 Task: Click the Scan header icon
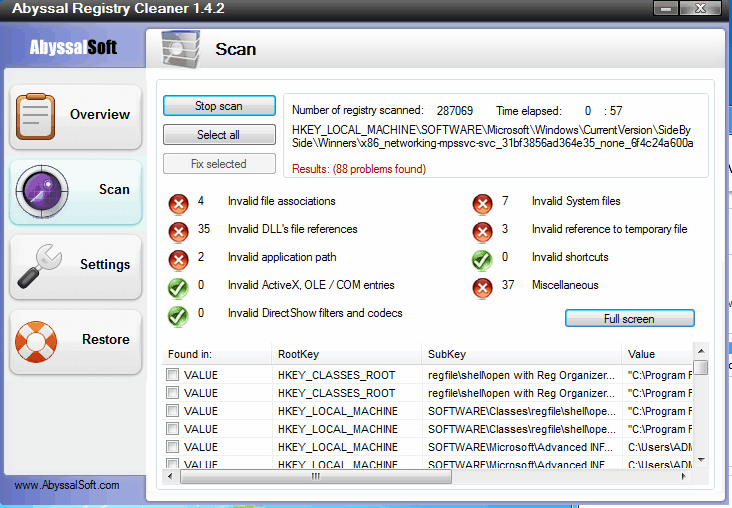(x=181, y=49)
